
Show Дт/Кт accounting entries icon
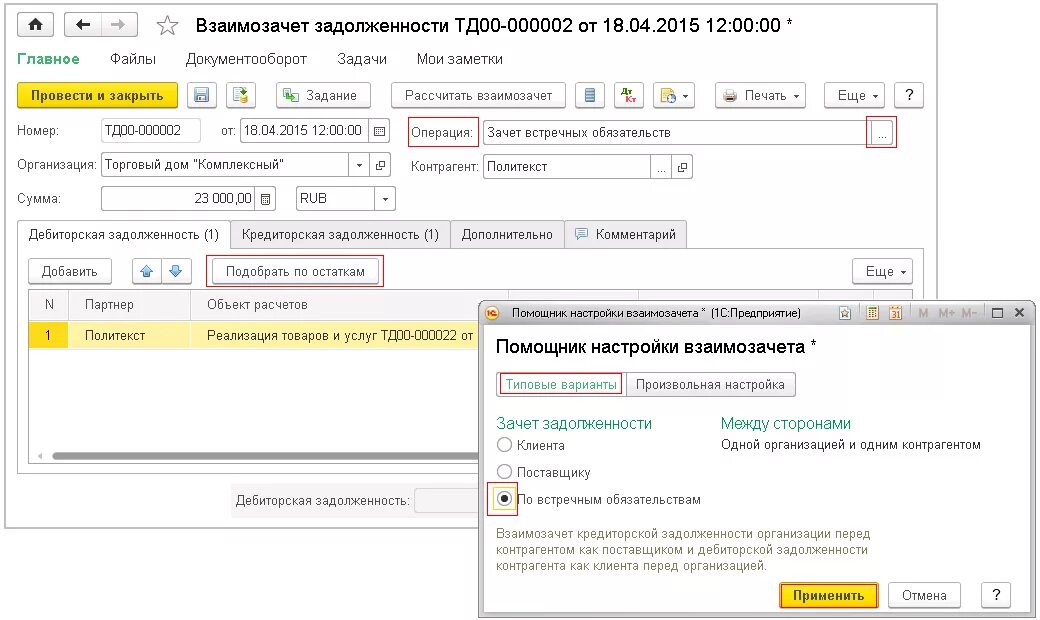coord(628,95)
